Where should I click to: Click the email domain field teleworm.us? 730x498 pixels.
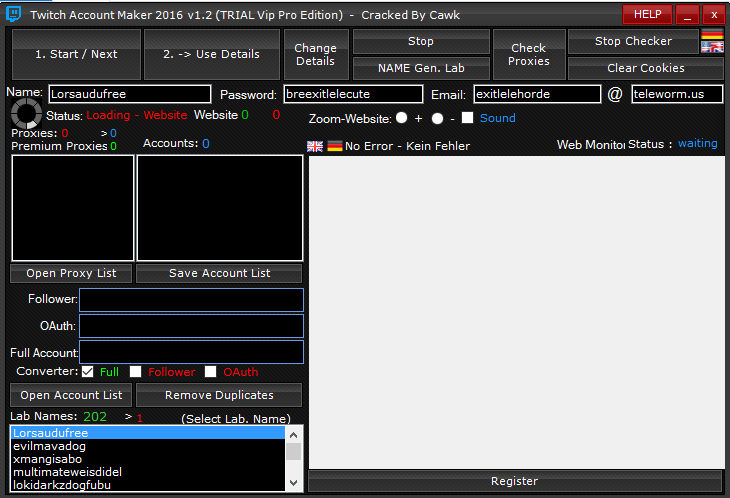677,94
